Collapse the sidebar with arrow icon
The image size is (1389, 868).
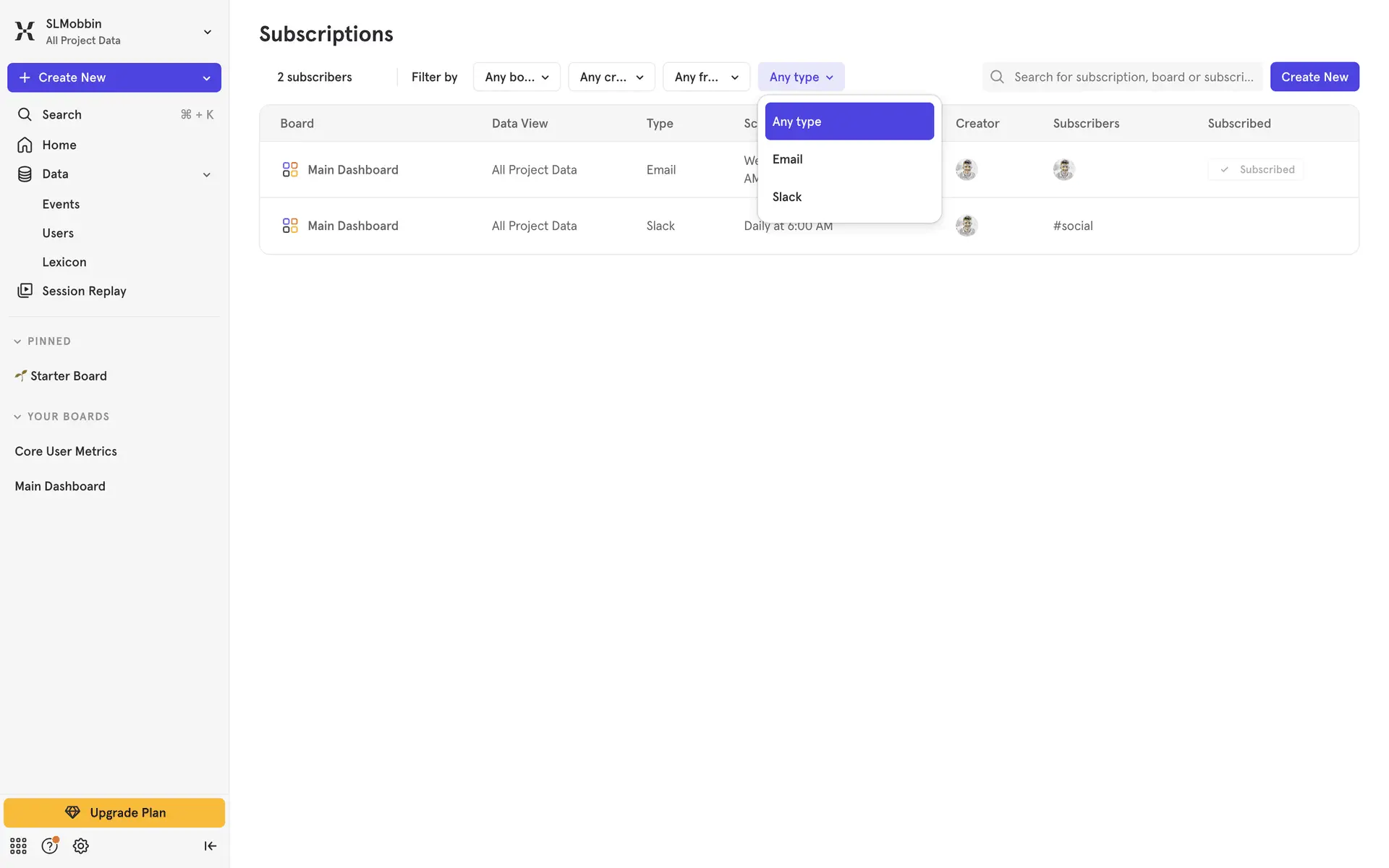click(x=210, y=846)
